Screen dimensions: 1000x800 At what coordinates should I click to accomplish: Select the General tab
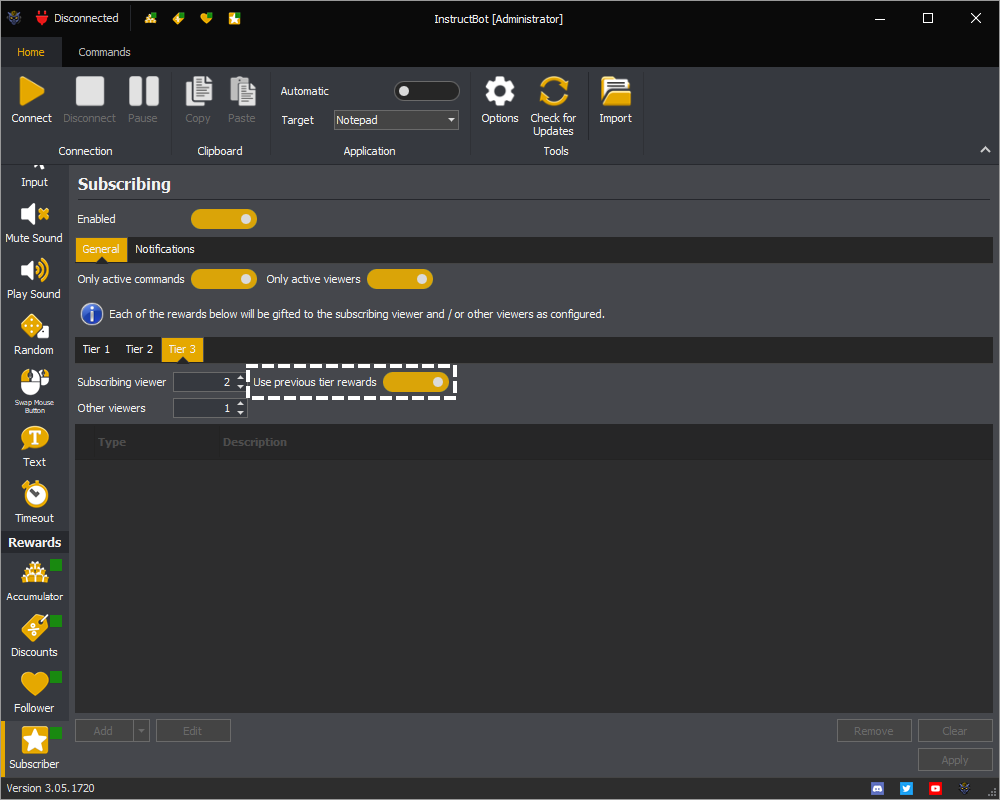click(x=101, y=249)
